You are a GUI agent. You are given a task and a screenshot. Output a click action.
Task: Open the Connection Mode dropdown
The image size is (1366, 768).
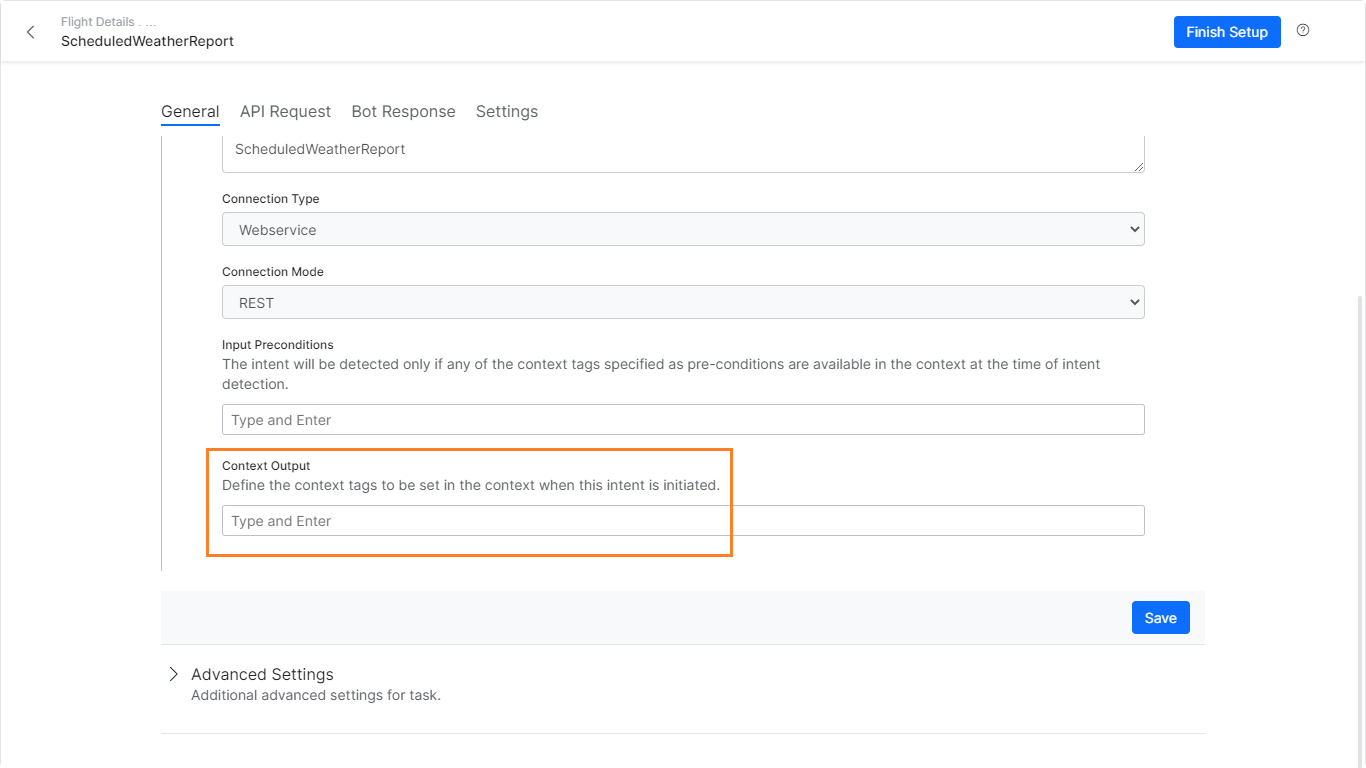683,302
